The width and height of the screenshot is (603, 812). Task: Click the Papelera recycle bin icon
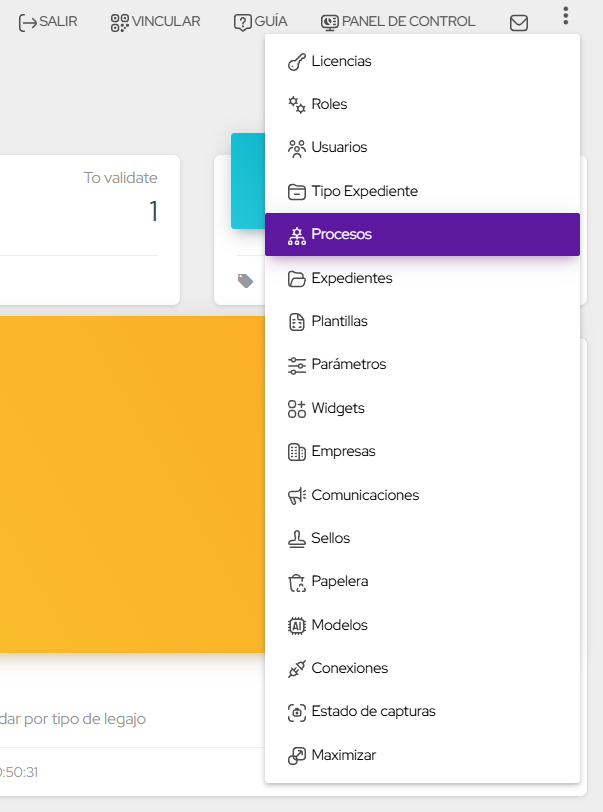[x=296, y=582]
